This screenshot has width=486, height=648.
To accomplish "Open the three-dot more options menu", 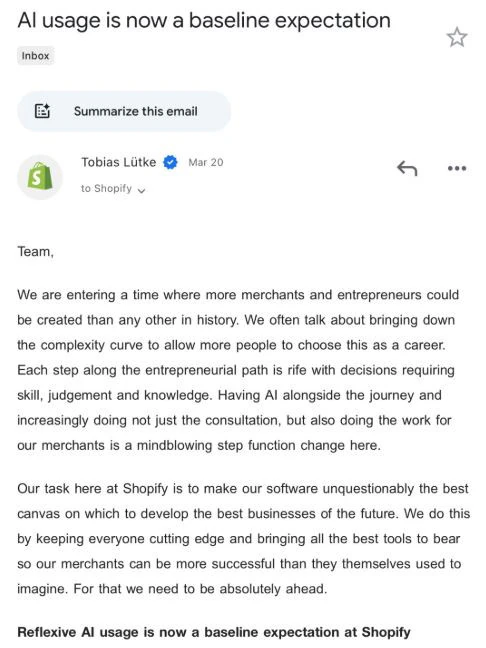I will point(457,168).
